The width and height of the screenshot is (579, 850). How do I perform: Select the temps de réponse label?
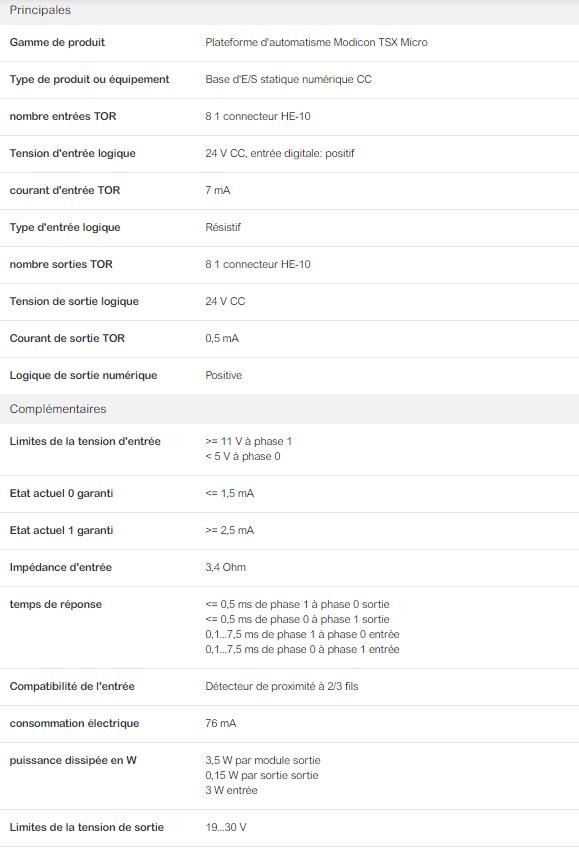(55, 604)
